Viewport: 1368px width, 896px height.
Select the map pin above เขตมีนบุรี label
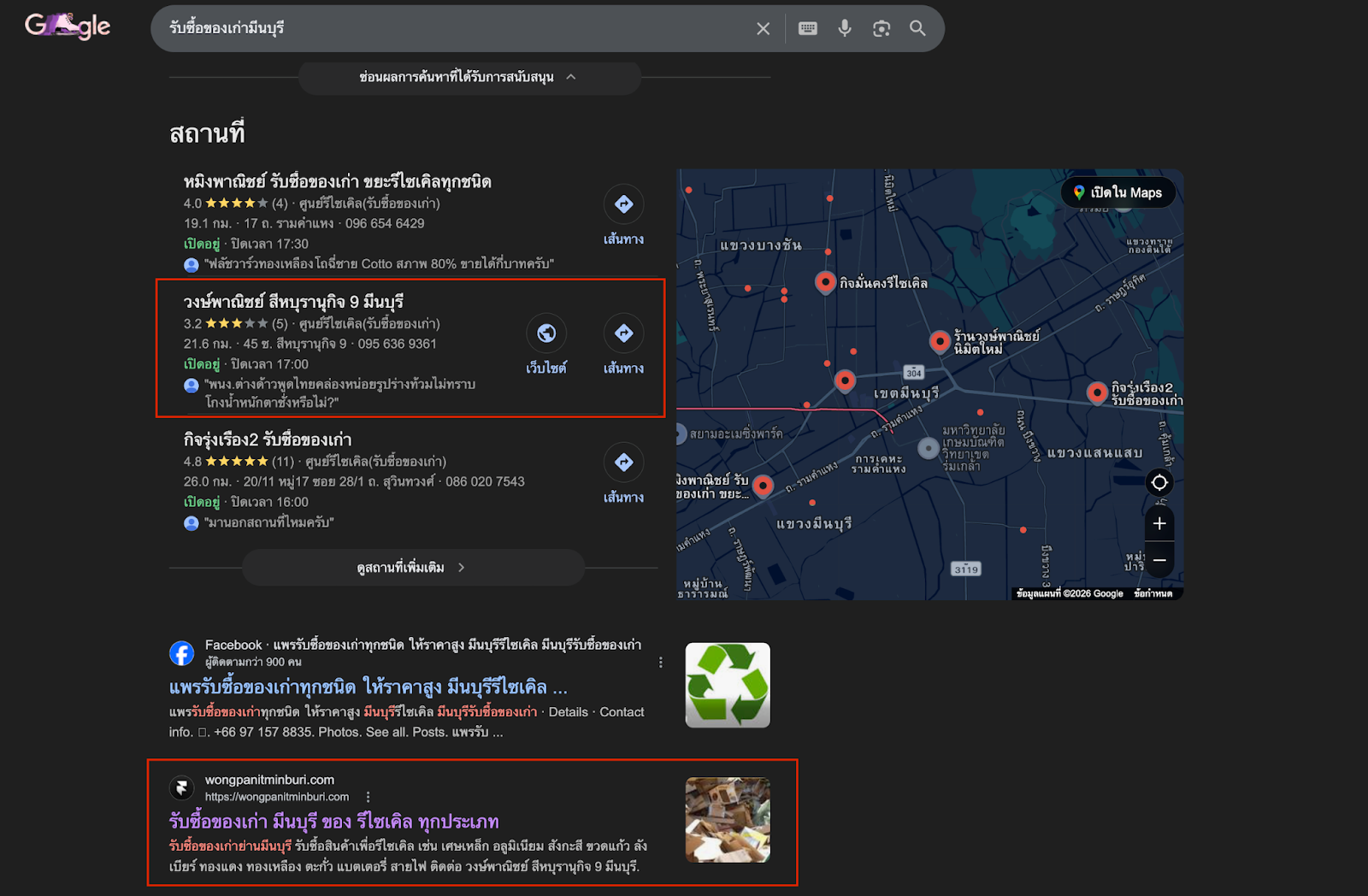pyautogui.click(x=845, y=380)
